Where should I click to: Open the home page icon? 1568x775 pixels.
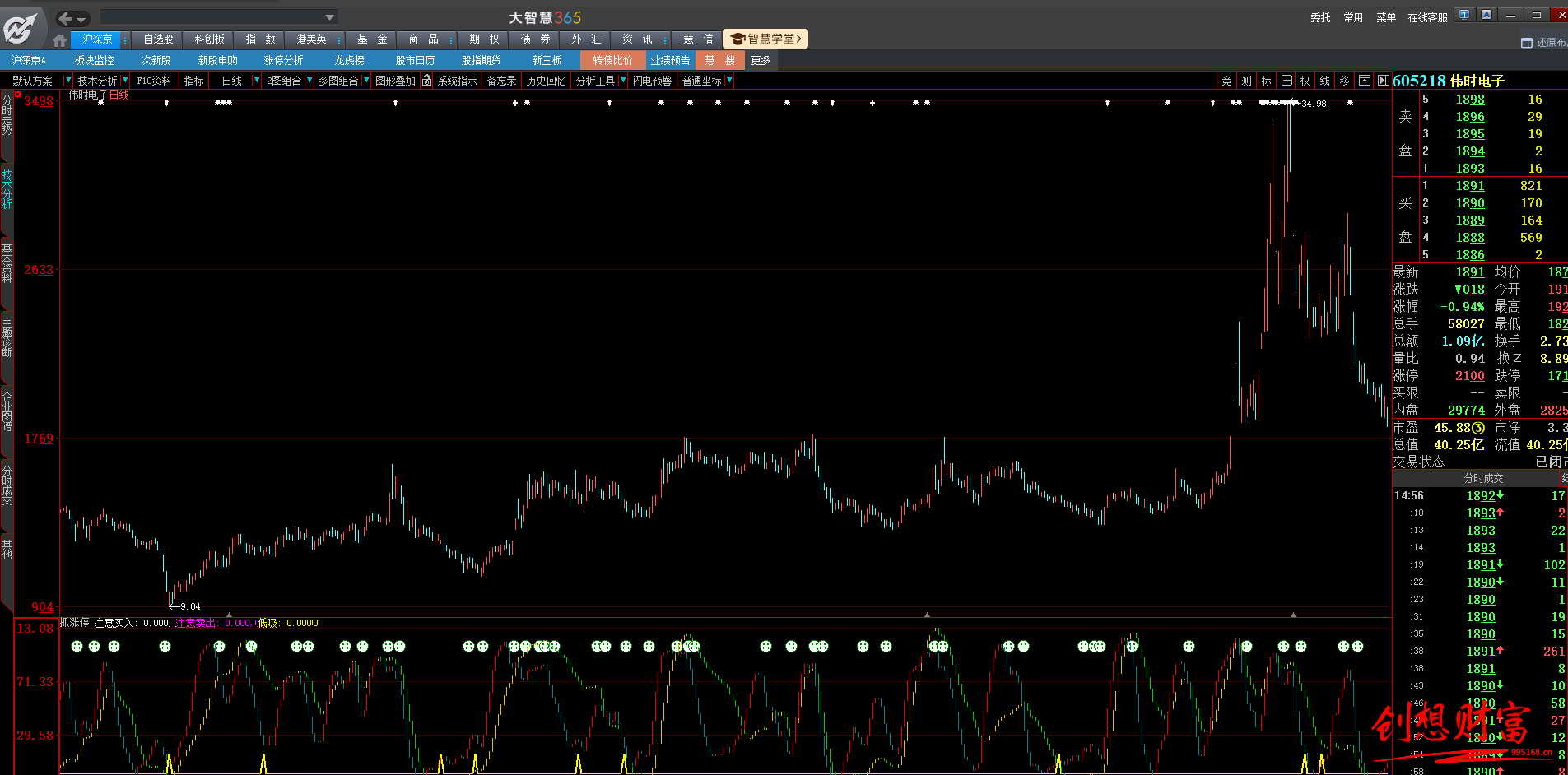click(59, 39)
